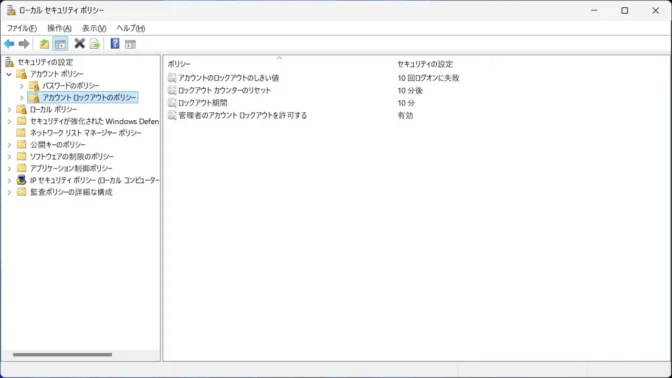Click the policy icon beside アカウントのロックアウトのしきい値
The width and height of the screenshot is (672, 378).
172,78
